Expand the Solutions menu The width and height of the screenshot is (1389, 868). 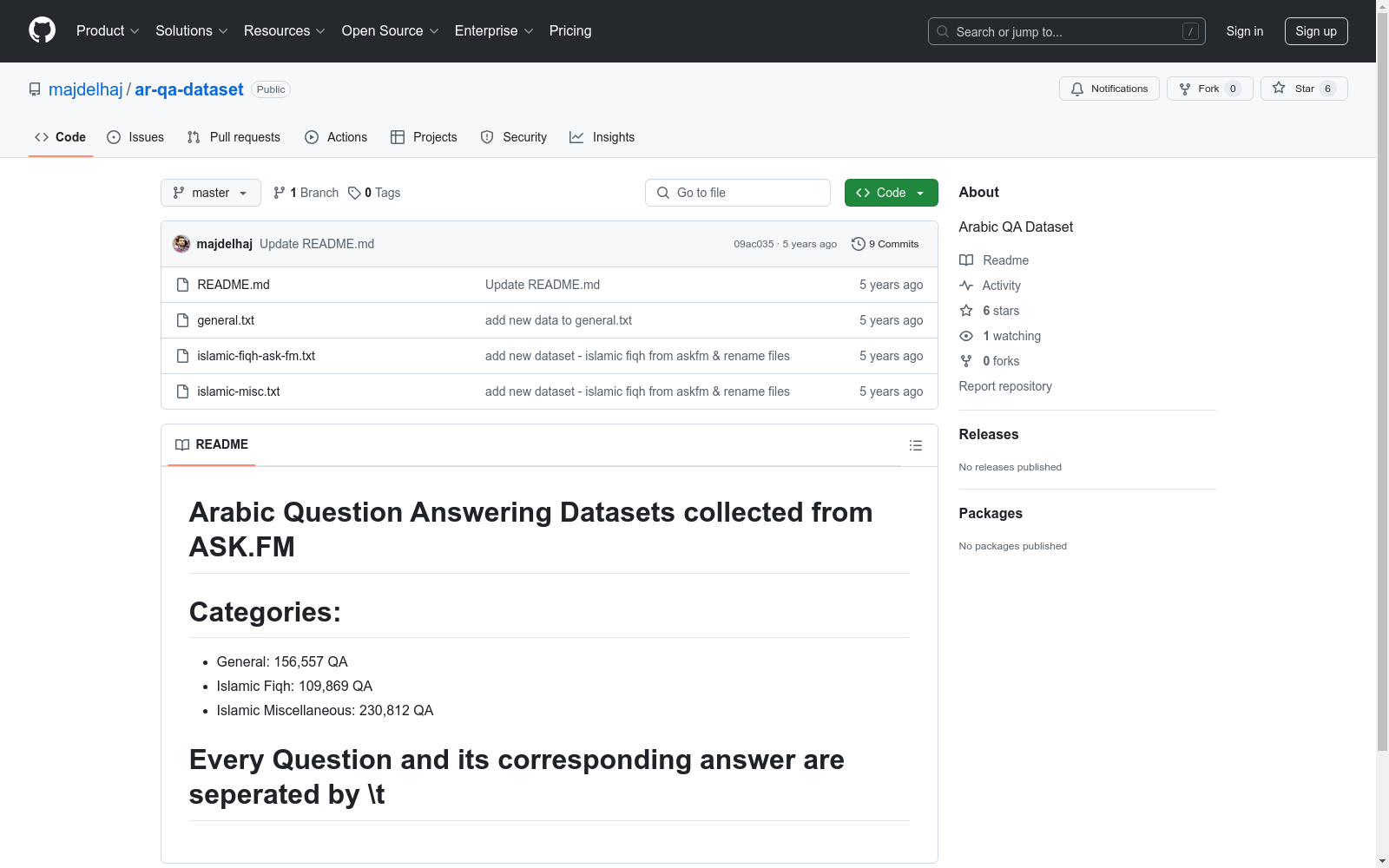(192, 31)
